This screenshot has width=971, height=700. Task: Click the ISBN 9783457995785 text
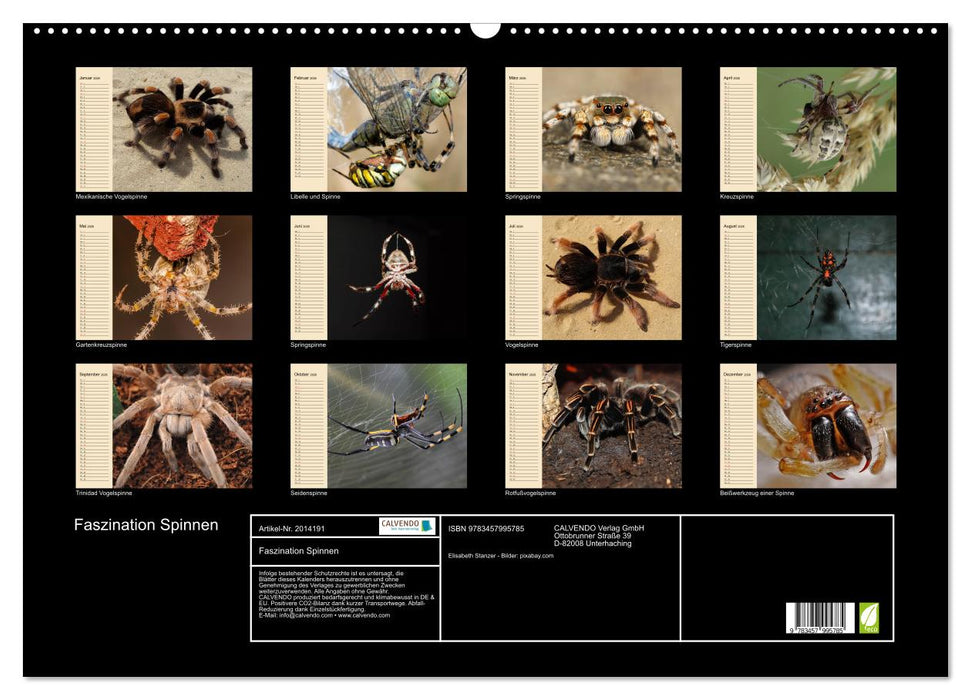(486, 528)
